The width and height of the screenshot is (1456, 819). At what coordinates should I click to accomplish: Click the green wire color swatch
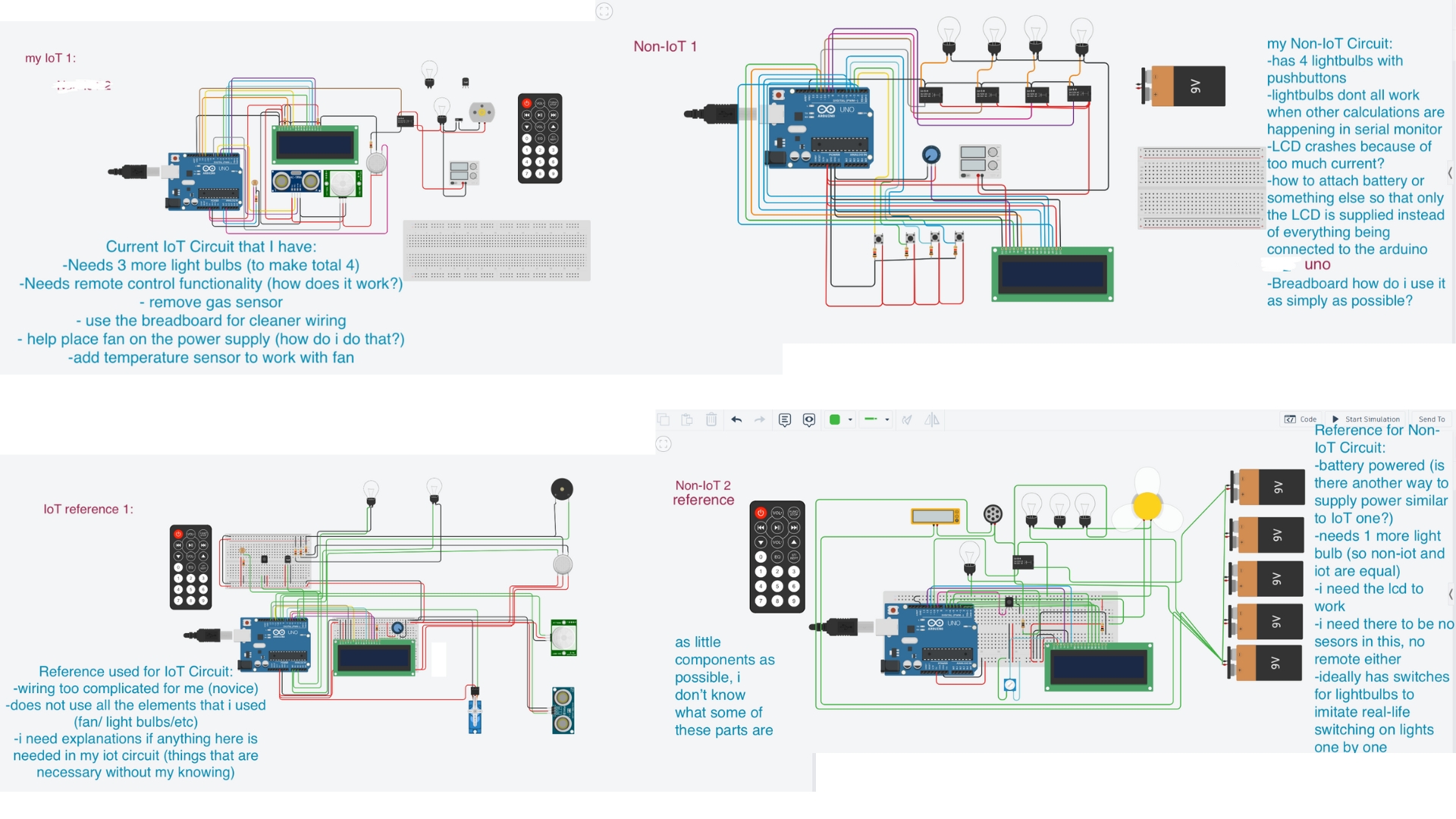[x=835, y=419]
